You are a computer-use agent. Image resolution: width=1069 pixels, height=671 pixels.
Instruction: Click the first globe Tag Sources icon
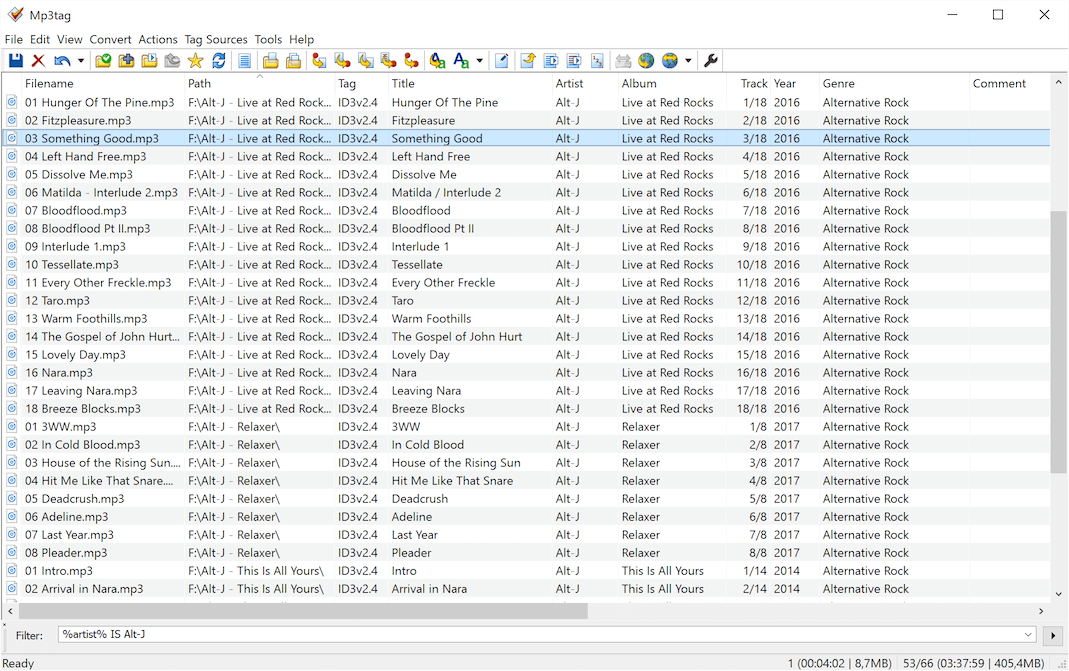646,61
